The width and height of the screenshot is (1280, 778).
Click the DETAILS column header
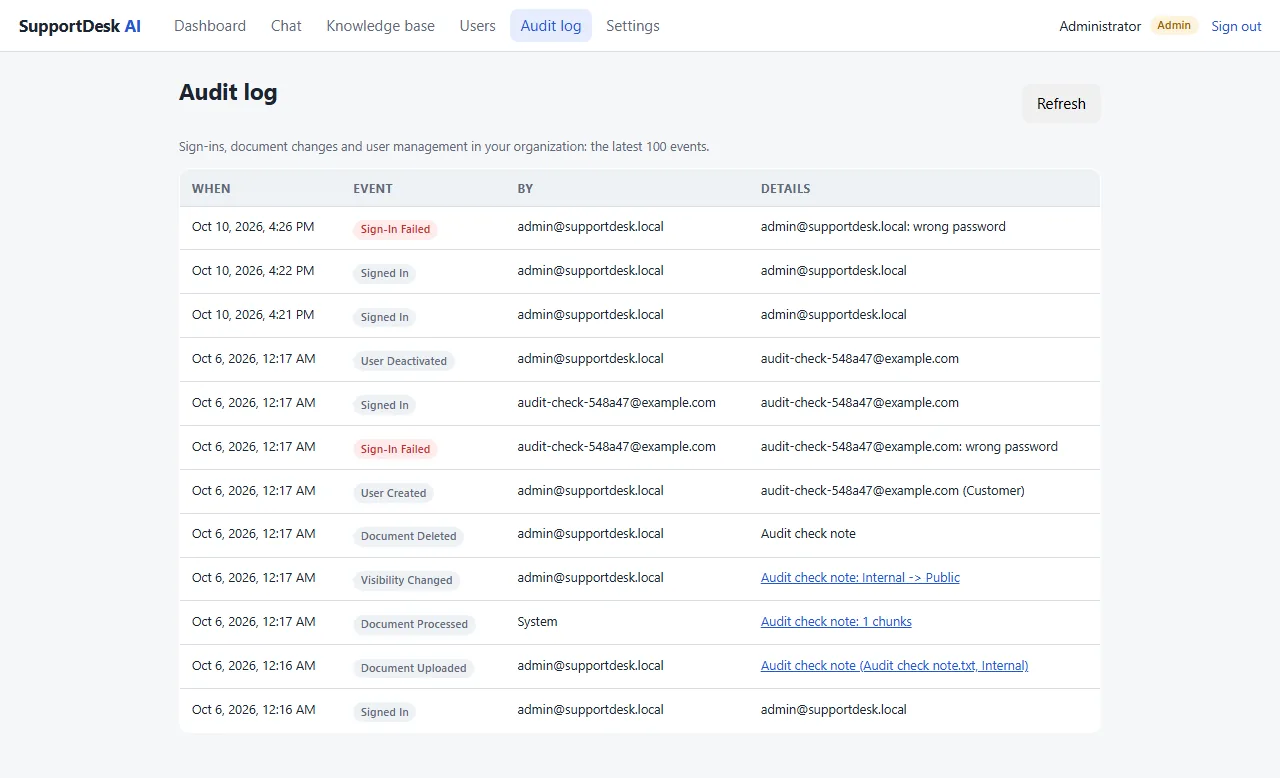[786, 189]
